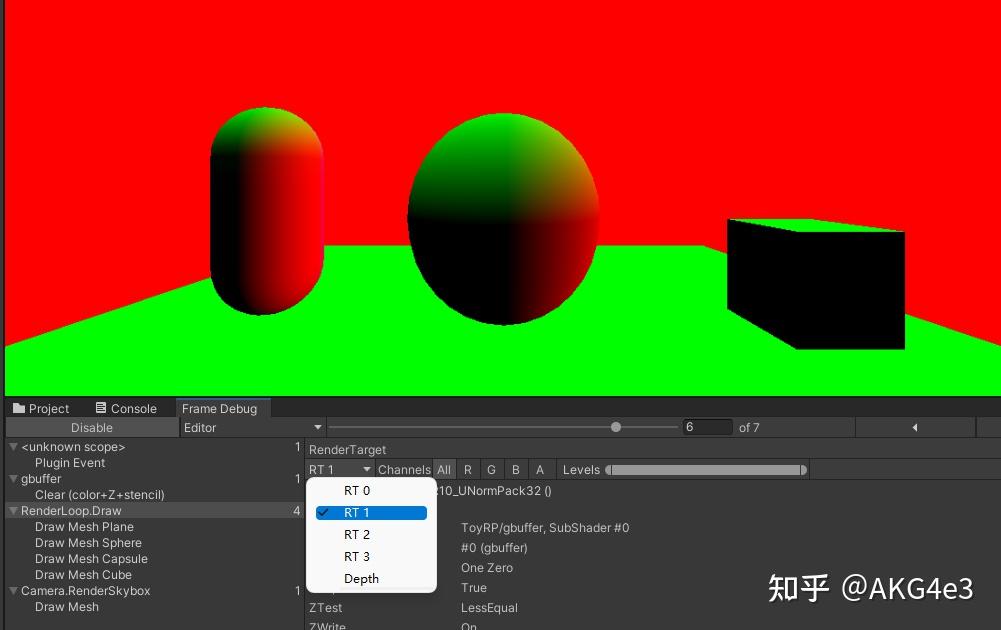This screenshot has width=1001, height=630.
Task: Toggle the B channel view
Action: 515,469
